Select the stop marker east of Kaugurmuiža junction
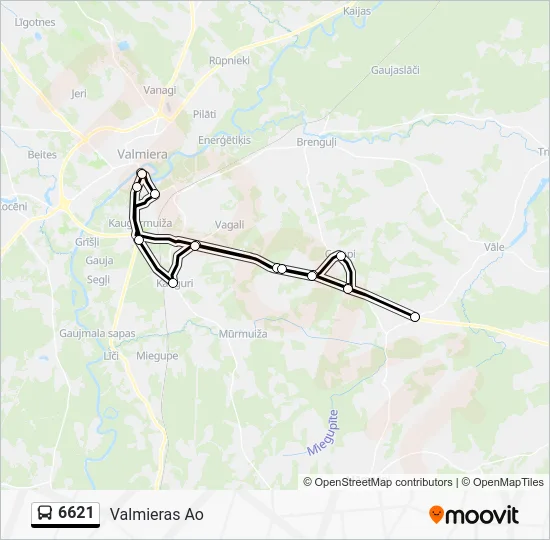Image resolution: width=550 pixels, height=540 pixels. (195, 246)
